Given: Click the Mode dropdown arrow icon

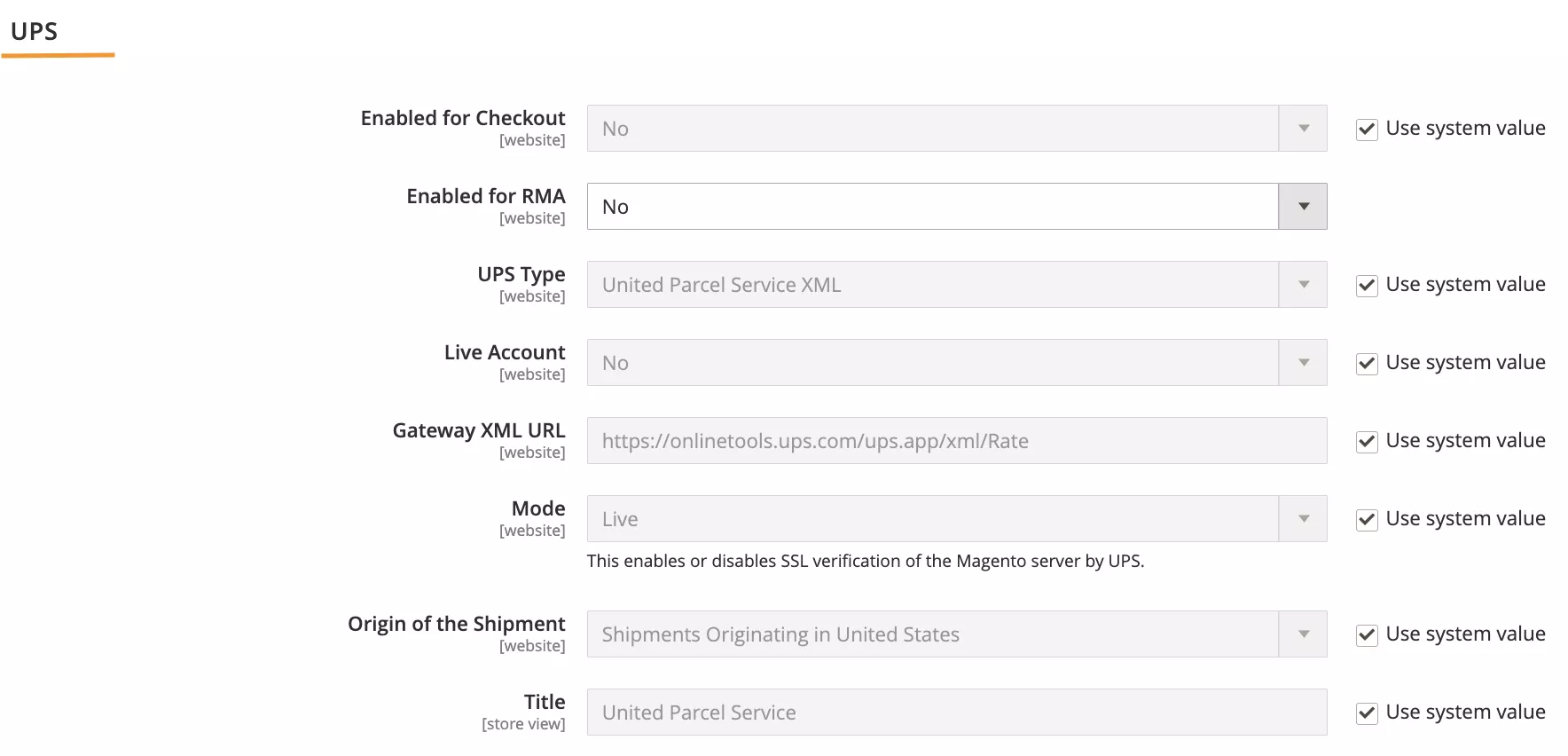Looking at the screenshot, I should click(1303, 519).
